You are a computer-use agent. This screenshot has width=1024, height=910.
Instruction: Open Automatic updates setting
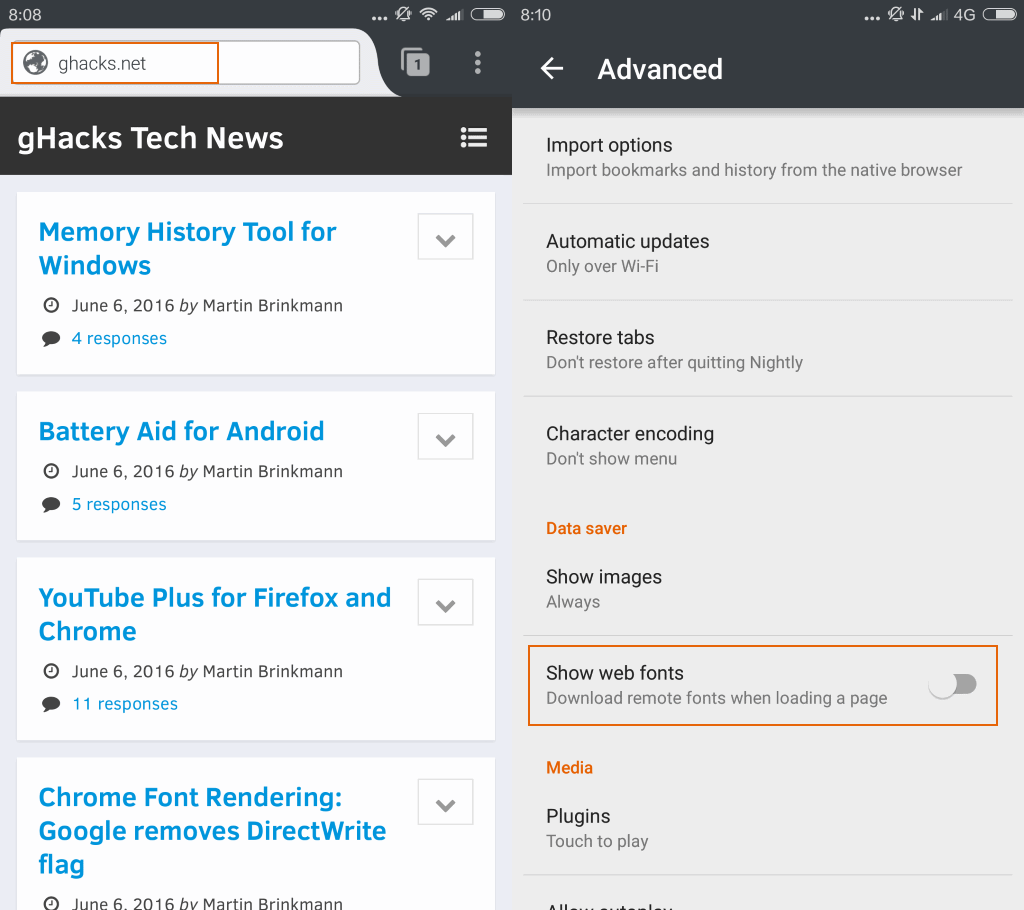[x=767, y=253]
